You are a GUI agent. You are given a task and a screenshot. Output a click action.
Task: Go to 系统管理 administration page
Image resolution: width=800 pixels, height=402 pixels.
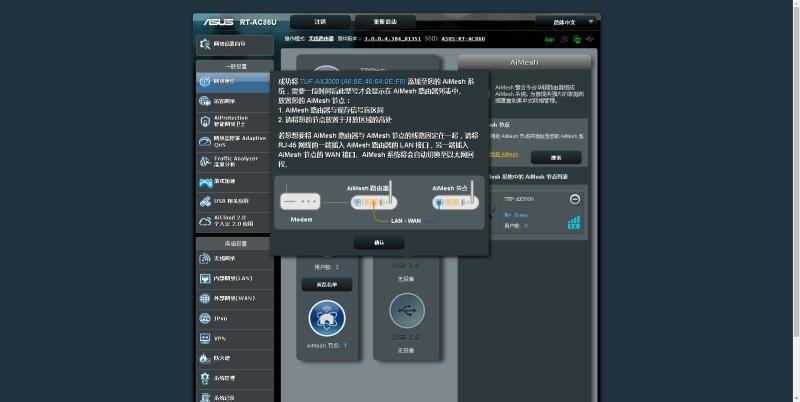pos(235,379)
